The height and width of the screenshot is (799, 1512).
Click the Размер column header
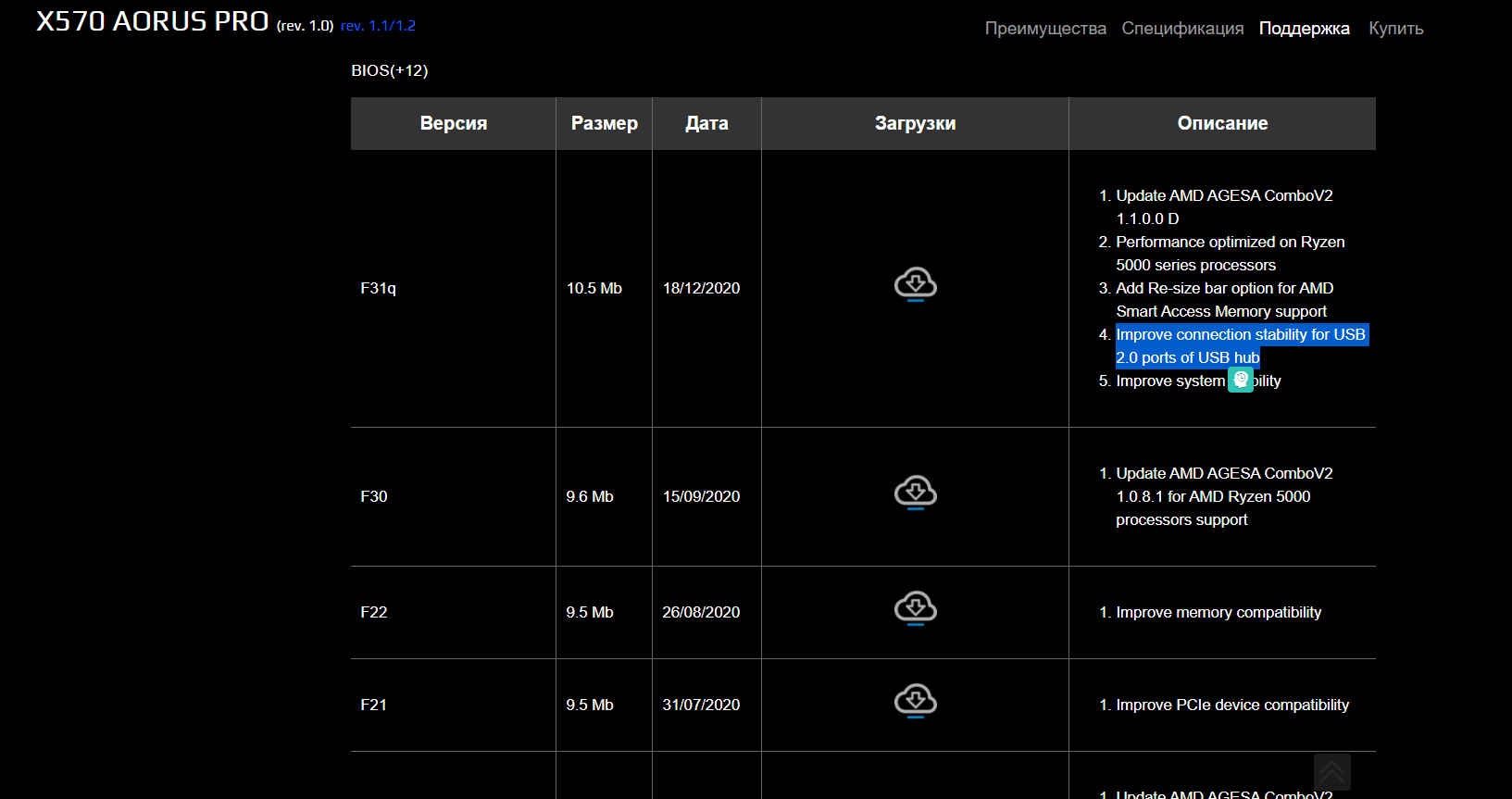point(605,123)
